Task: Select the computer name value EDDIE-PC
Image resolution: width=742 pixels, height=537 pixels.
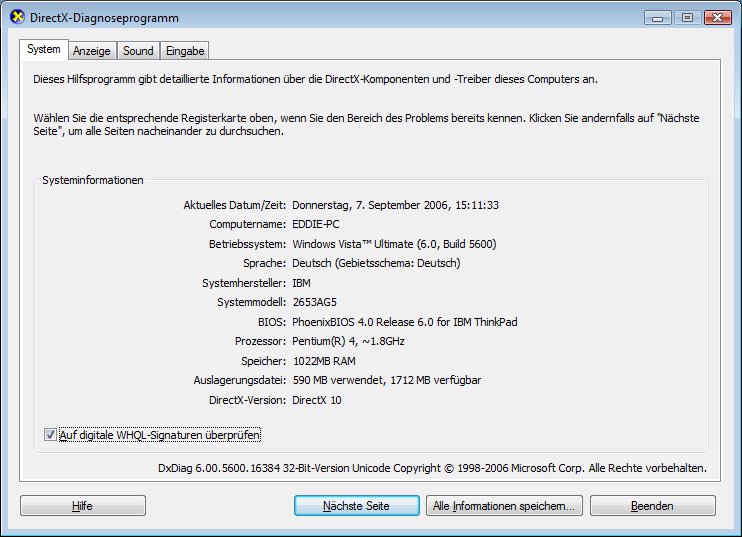Action: click(x=316, y=224)
